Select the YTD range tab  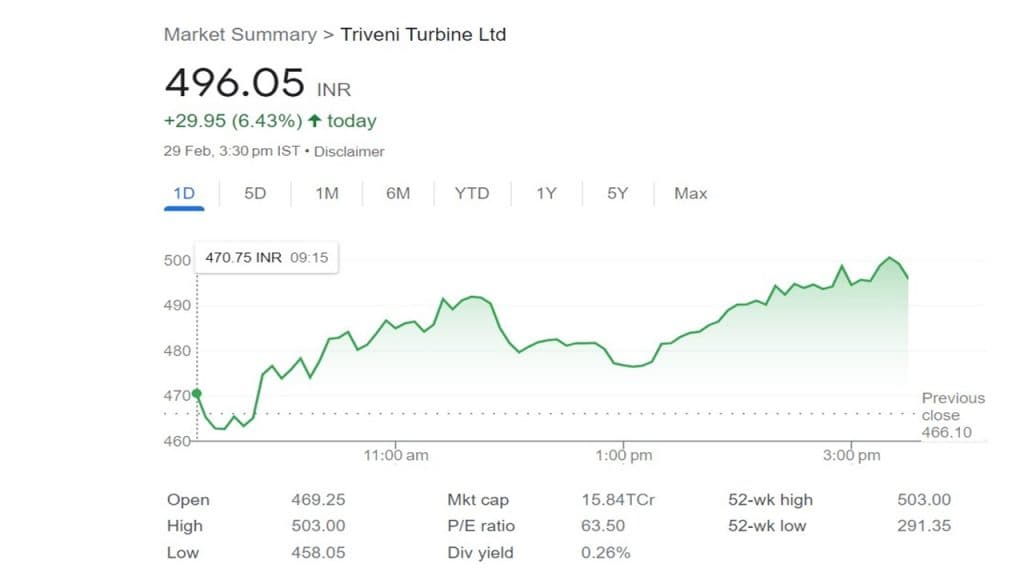[472, 193]
